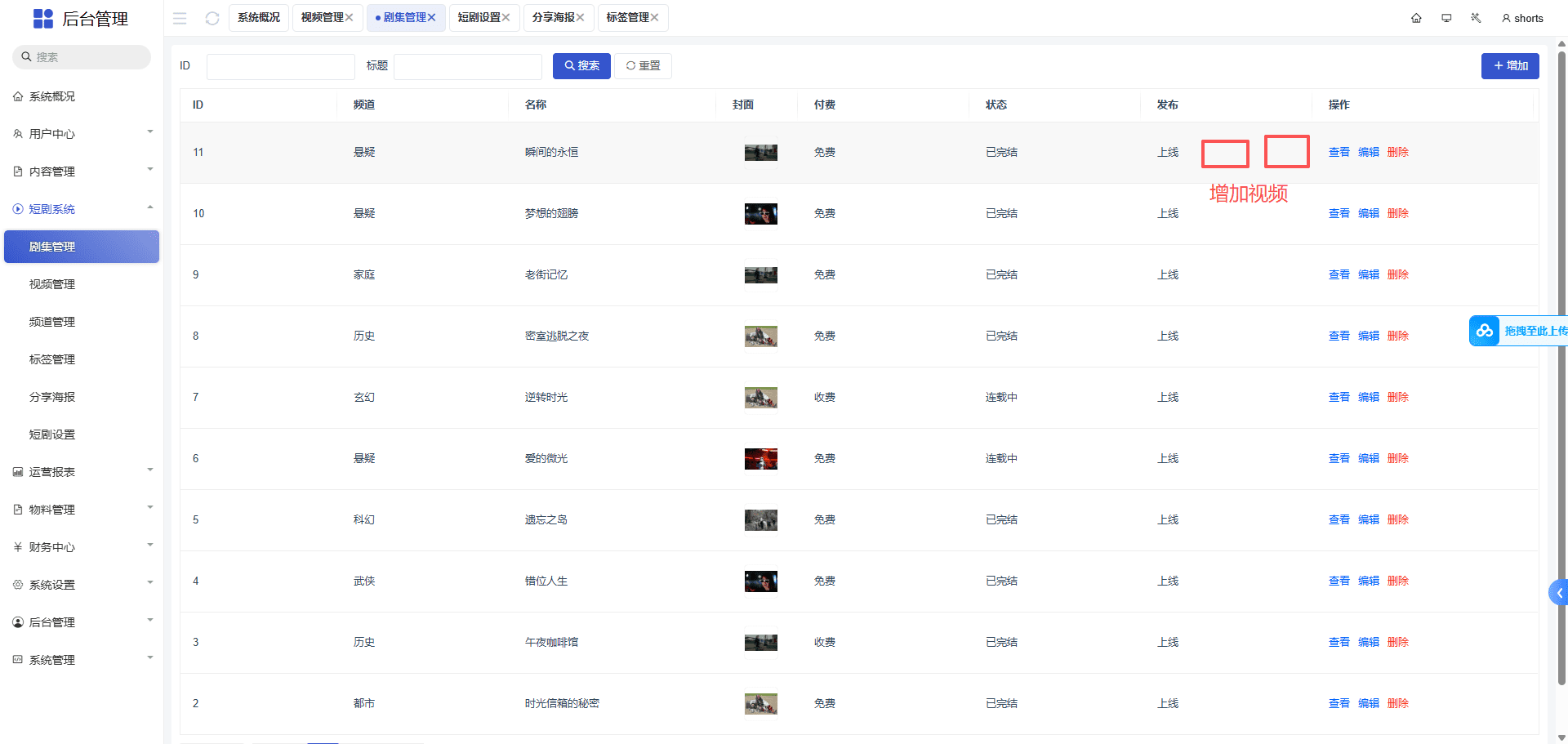Click the 标题 search input field
1568x744 pixels.
coord(467,66)
